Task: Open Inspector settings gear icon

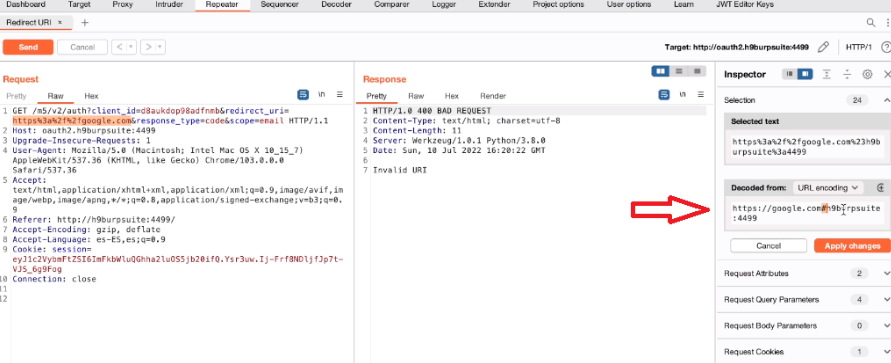Action: click(867, 74)
